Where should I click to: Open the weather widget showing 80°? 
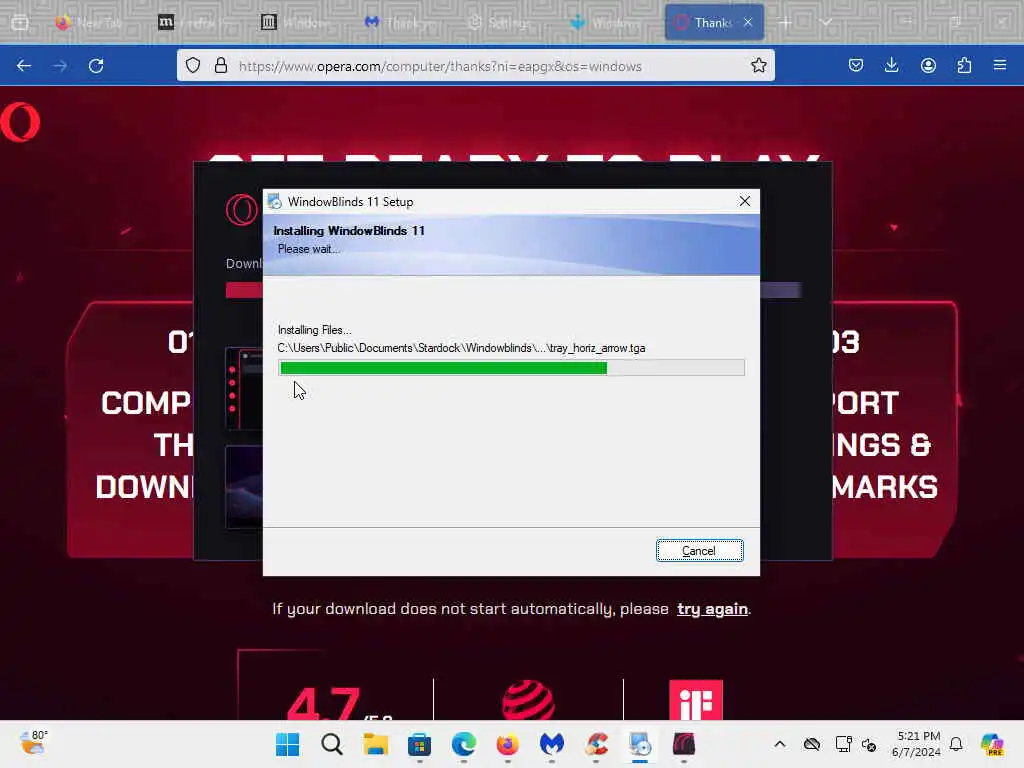tap(33, 743)
